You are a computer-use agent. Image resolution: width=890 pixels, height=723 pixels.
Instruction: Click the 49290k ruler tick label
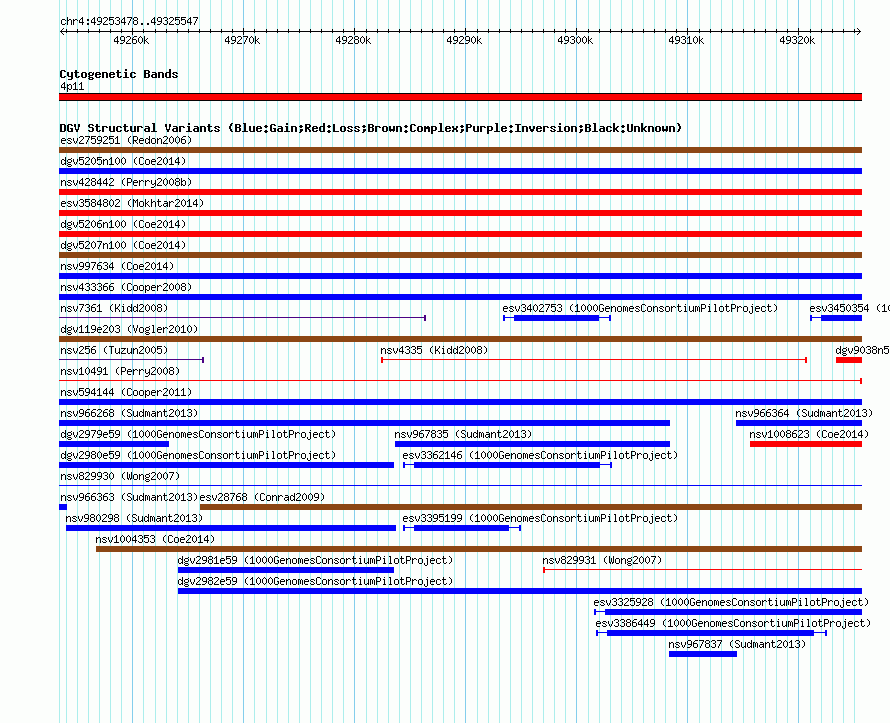tap(464, 40)
